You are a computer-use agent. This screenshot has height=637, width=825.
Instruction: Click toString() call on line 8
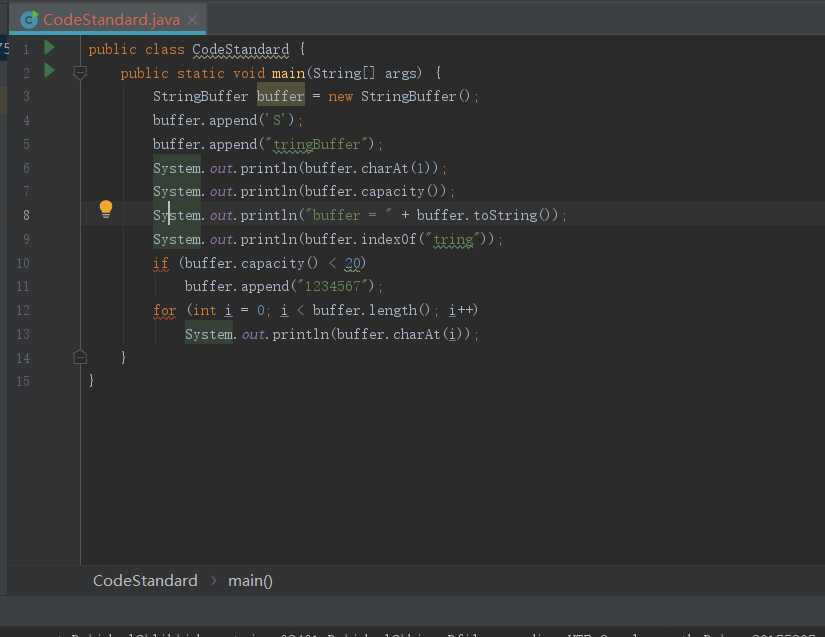tap(511, 215)
